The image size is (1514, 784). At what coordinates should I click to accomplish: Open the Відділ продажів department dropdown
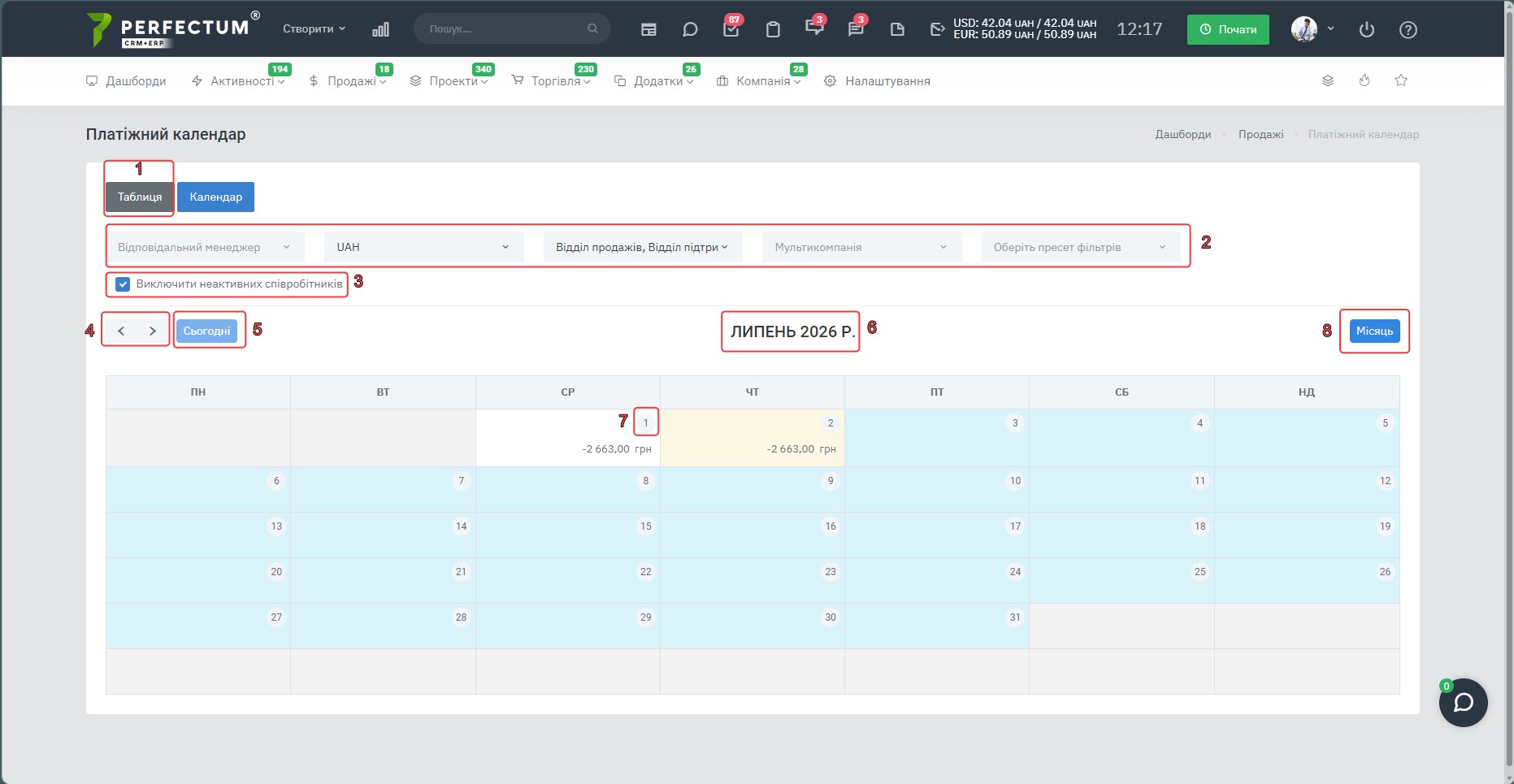pyautogui.click(x=643, y=247)
